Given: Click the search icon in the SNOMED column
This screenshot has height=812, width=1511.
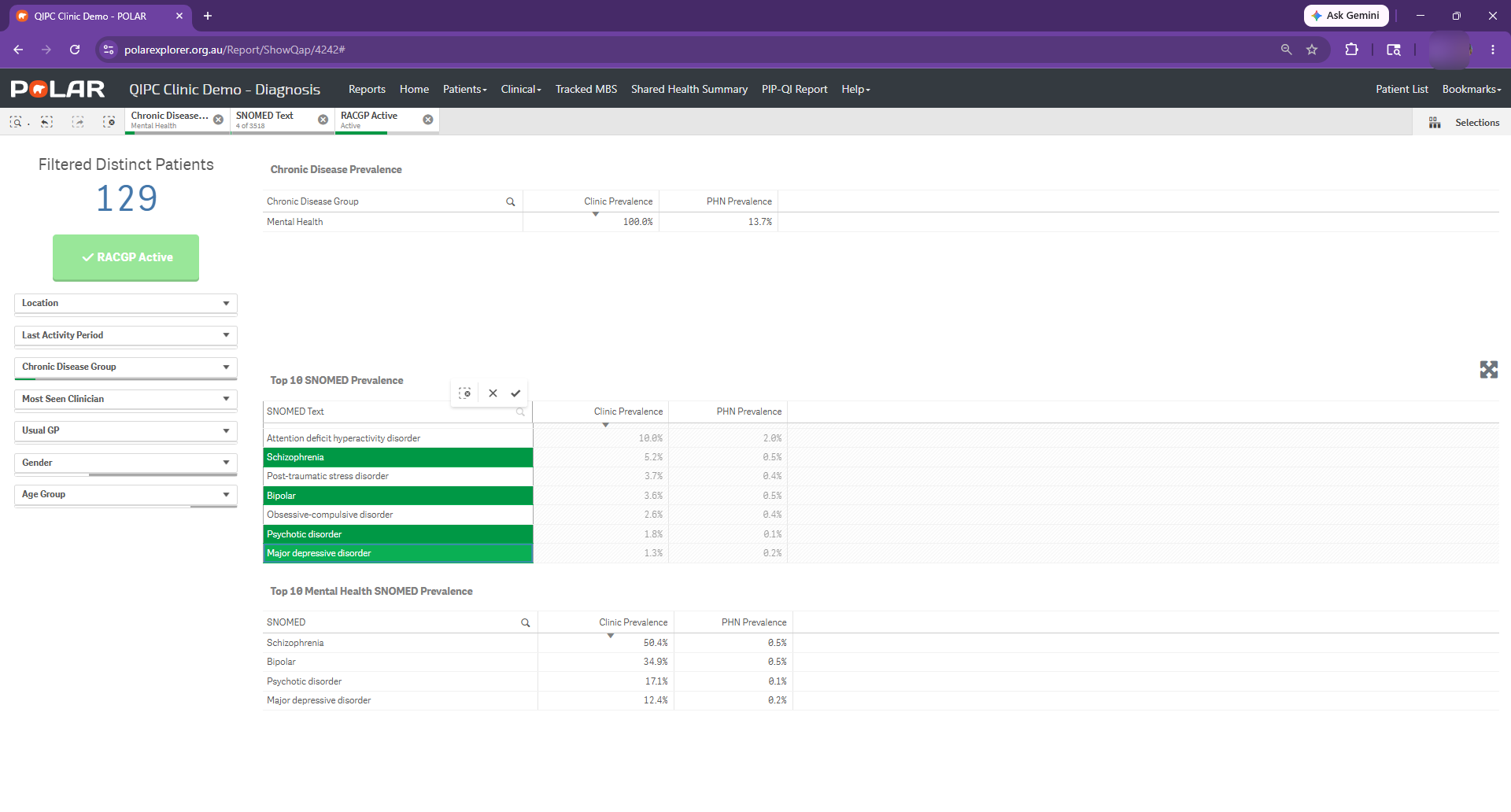Looking at the screenshot, I should click(x=526, y=623).
